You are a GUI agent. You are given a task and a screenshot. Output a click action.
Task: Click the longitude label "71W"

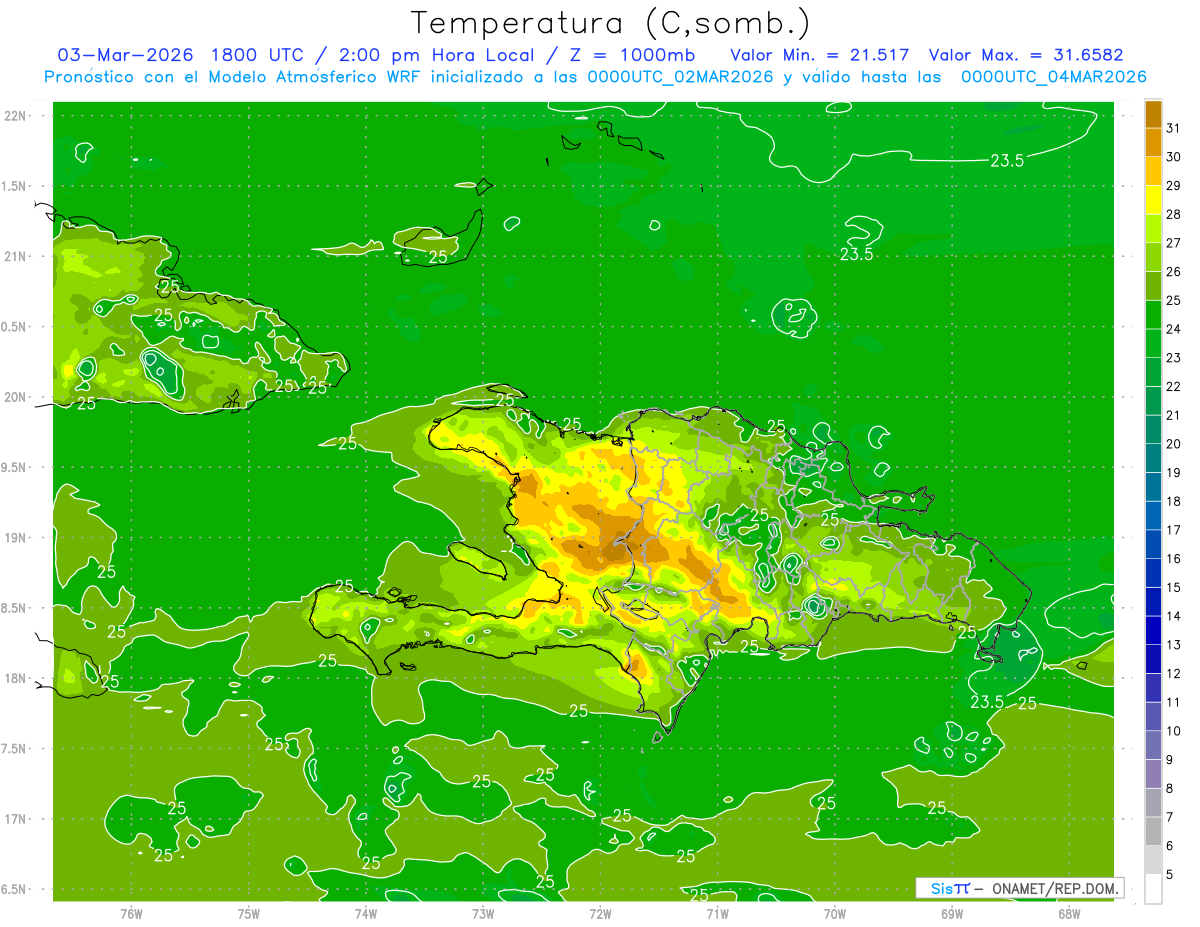click(x=717, y=913)
